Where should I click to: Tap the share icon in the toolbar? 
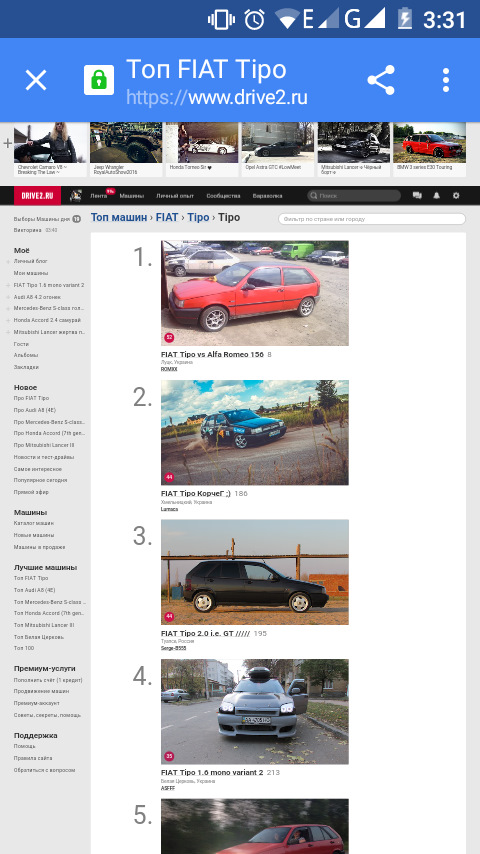point(381,80)
